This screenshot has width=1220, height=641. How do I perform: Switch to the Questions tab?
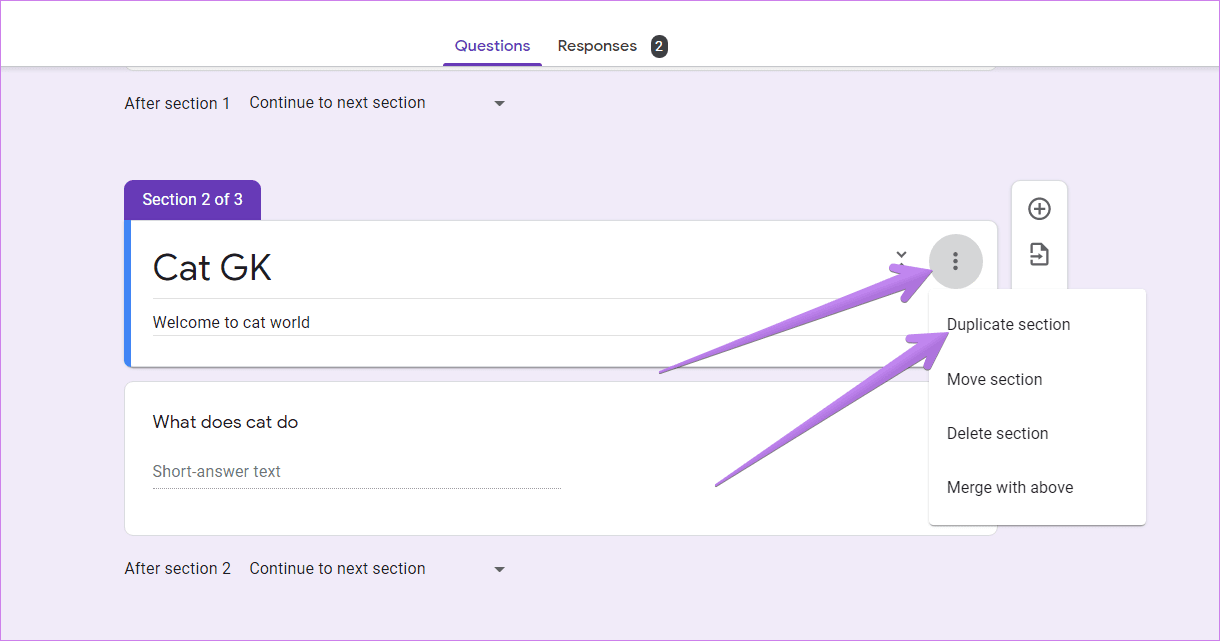pos(492,46)
